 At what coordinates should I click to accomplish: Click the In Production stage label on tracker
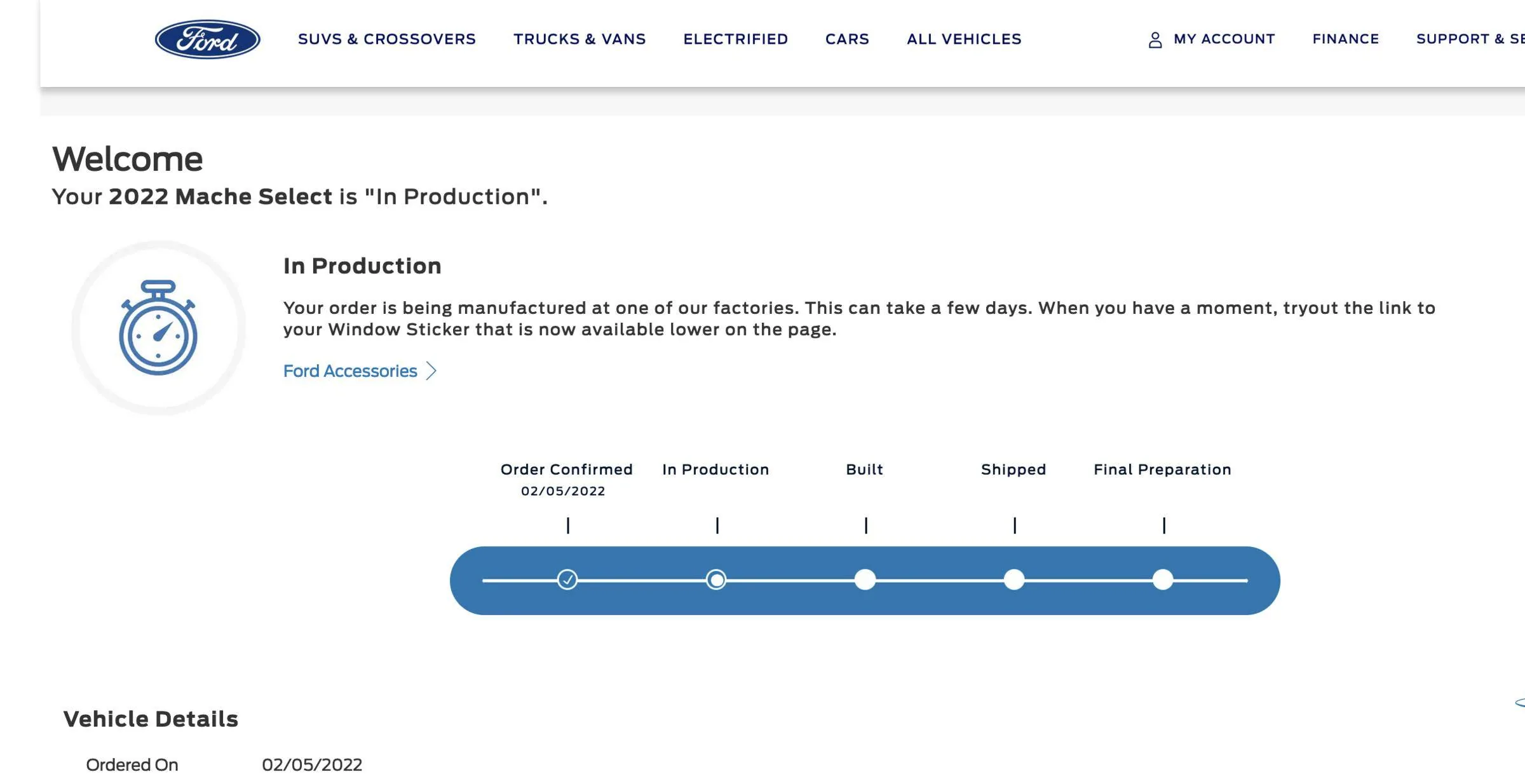(715, 470)
